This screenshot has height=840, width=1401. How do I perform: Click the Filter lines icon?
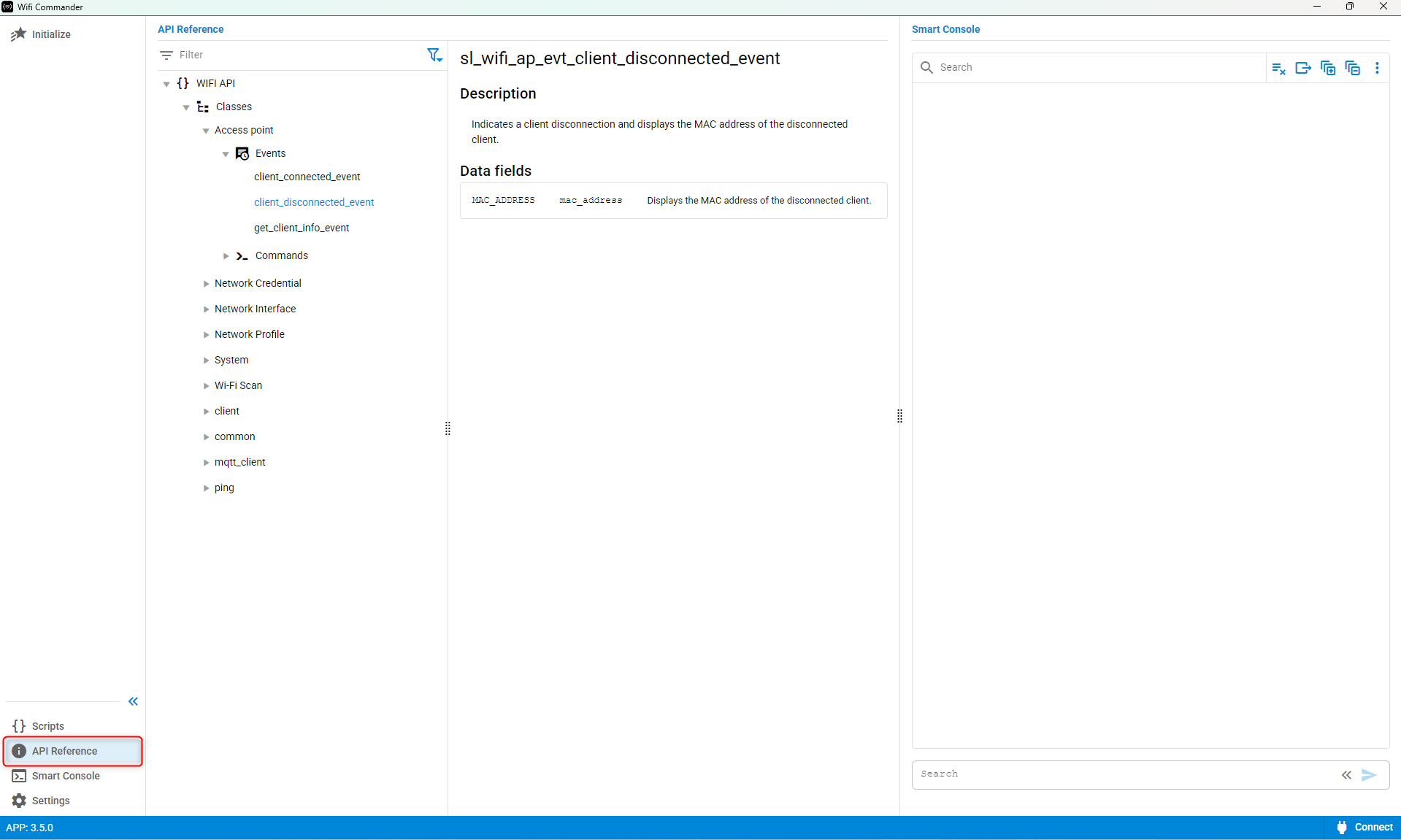pos(166,55)
